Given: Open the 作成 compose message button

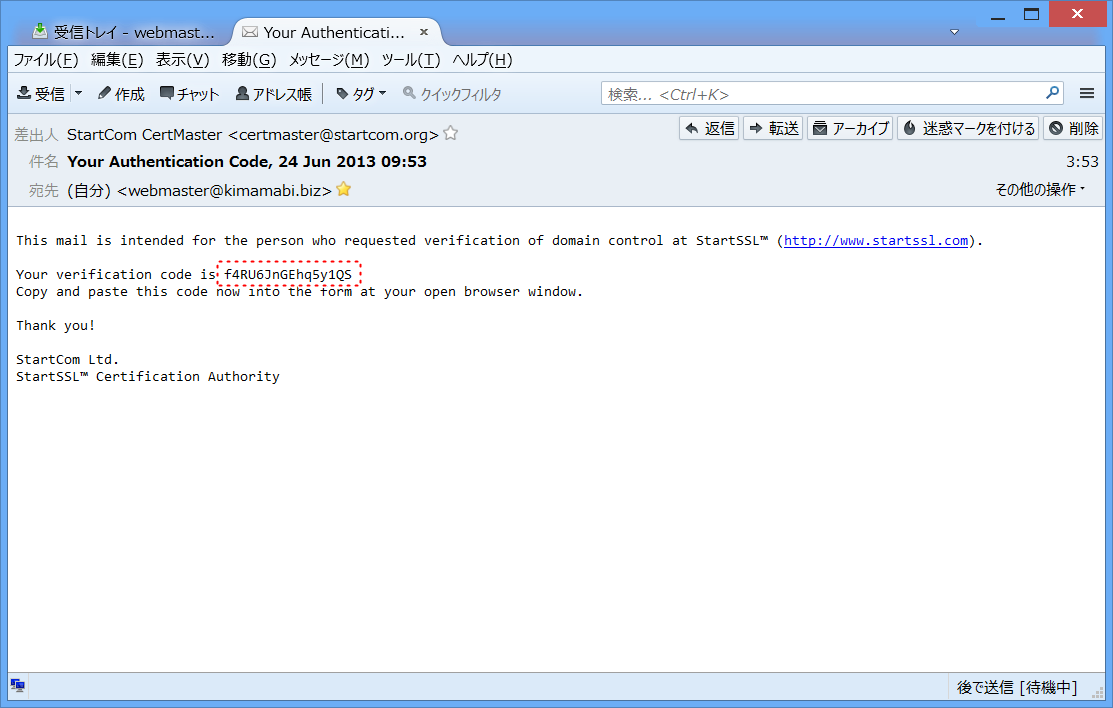Looking at the screenshot, I should click(x=121, y=94).
